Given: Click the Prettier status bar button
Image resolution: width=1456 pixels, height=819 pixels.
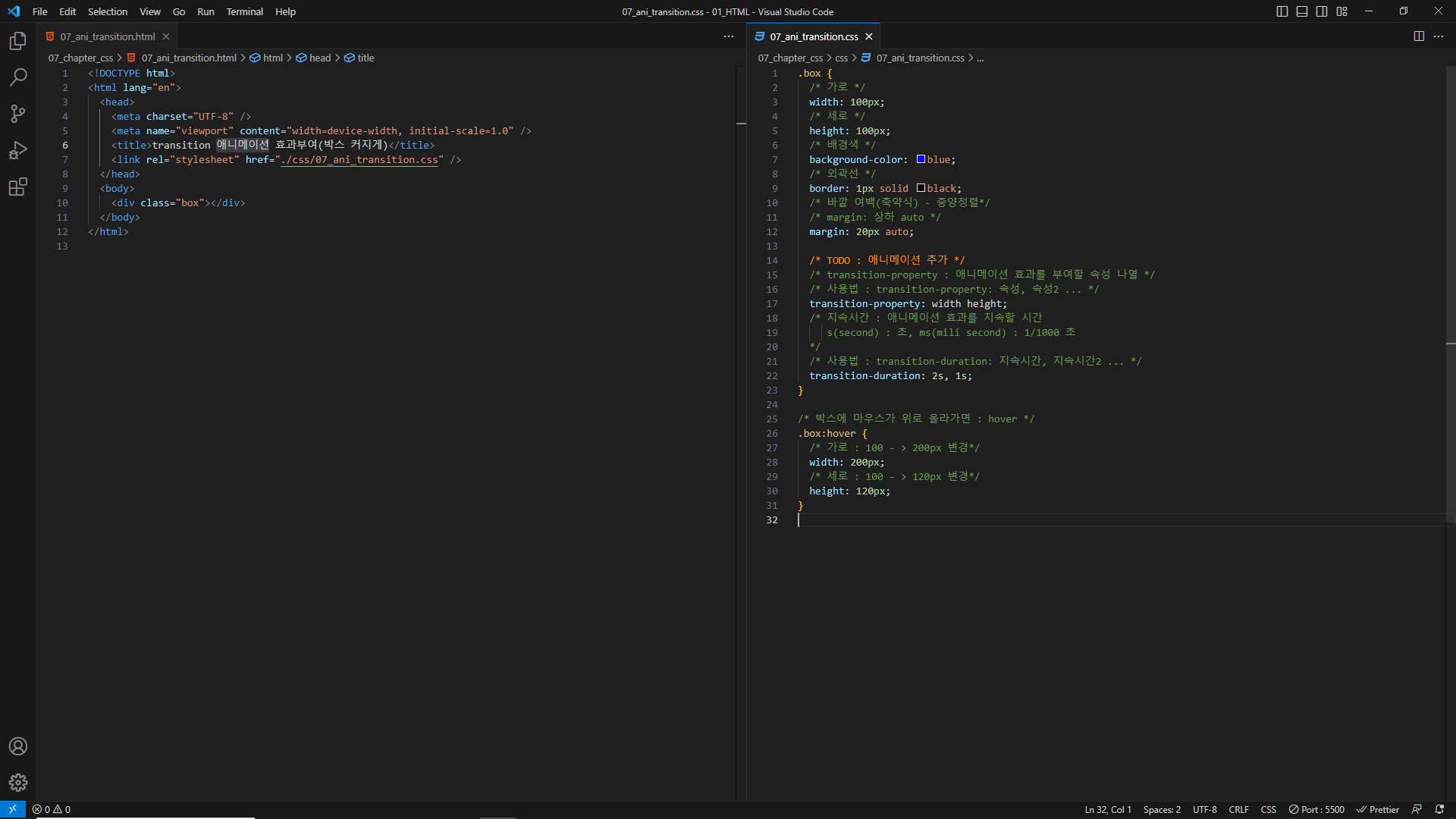Looking at the screenshot, I should [x=1378, y=809].
